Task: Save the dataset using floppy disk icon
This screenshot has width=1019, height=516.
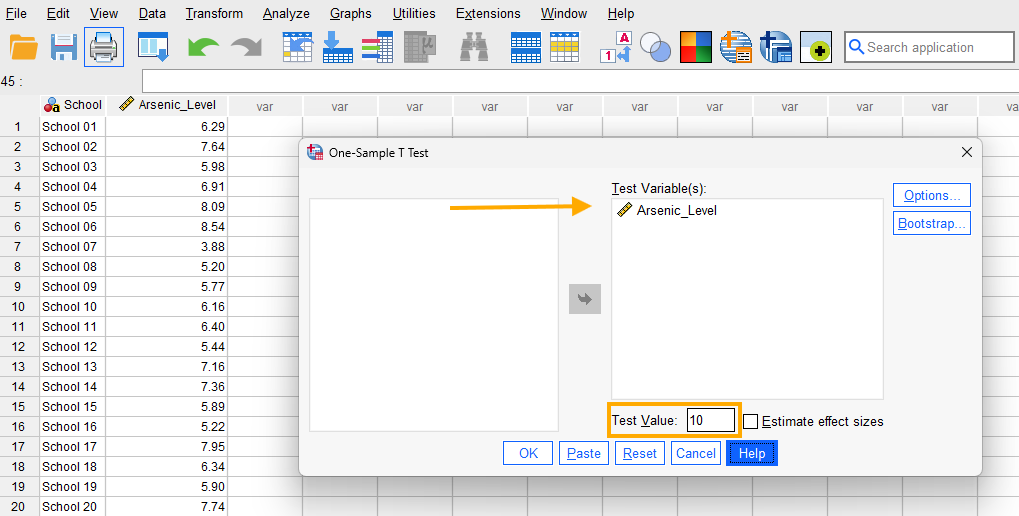Action: 64,47
